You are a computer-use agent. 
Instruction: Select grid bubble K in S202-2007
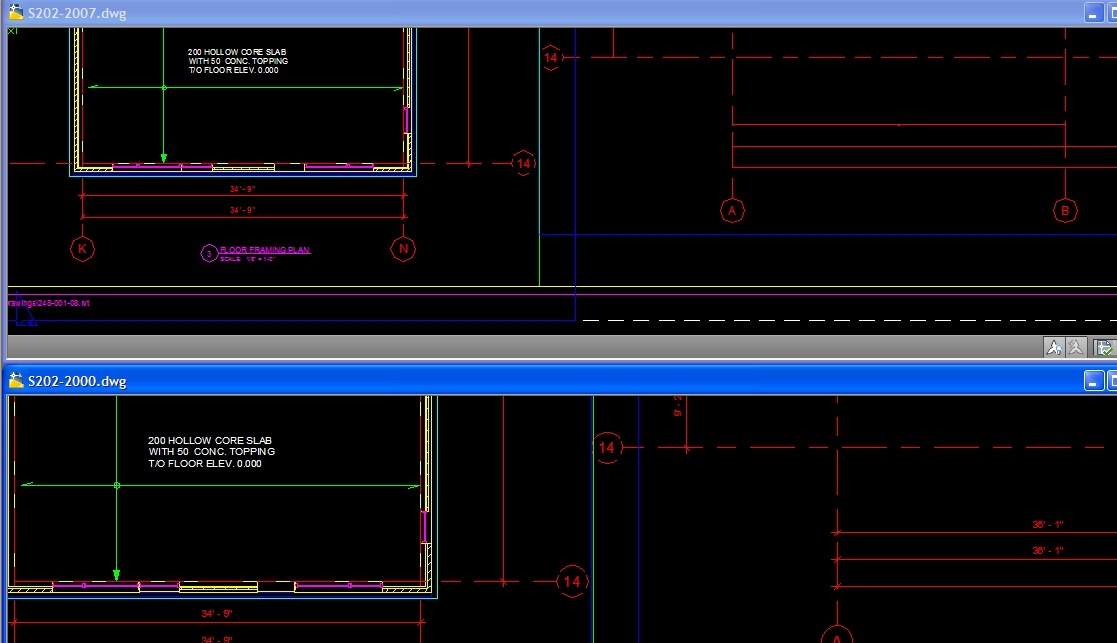[82, 249]
